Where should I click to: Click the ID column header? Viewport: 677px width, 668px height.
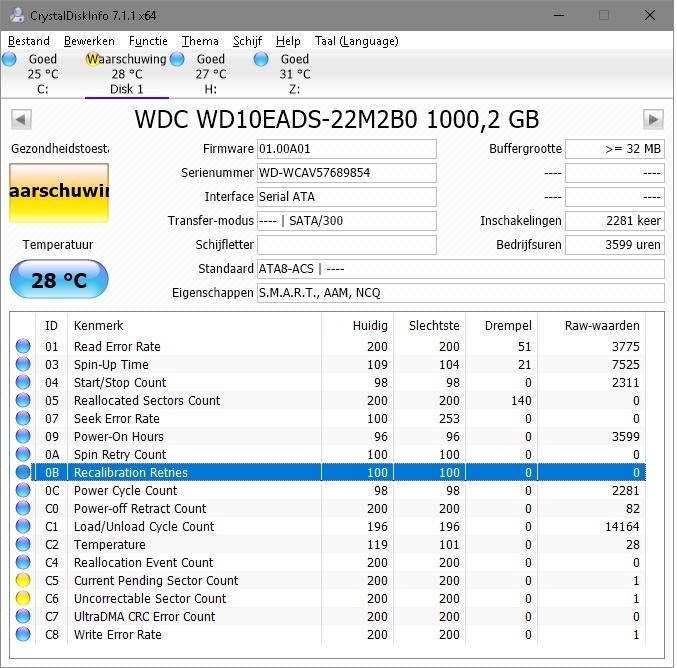pyautogui.click(x=51, y=326)
